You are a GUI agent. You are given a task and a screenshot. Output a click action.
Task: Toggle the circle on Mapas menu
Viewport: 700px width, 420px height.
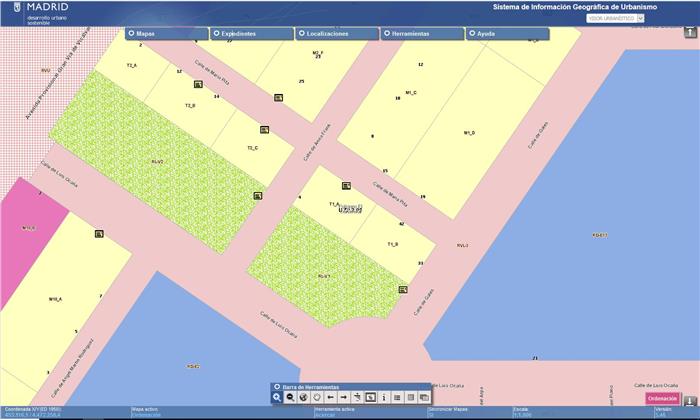[x=131, y=34]
